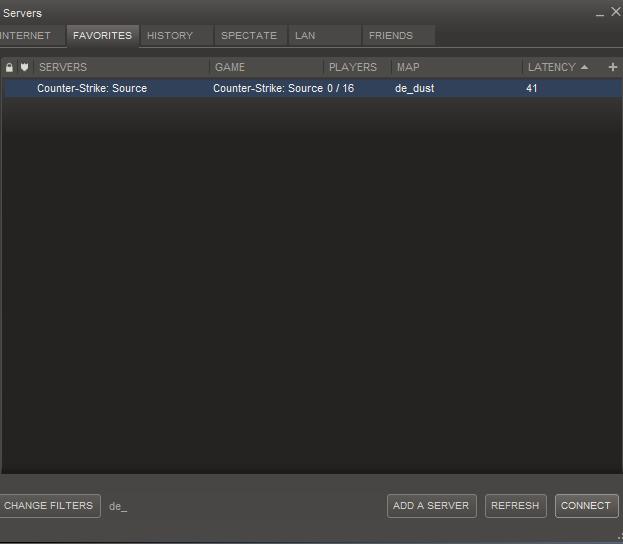Select the Counter-Strike: Source server name
Screen dimensions: 623x546
pyautogui.click(x=92, y=88)
